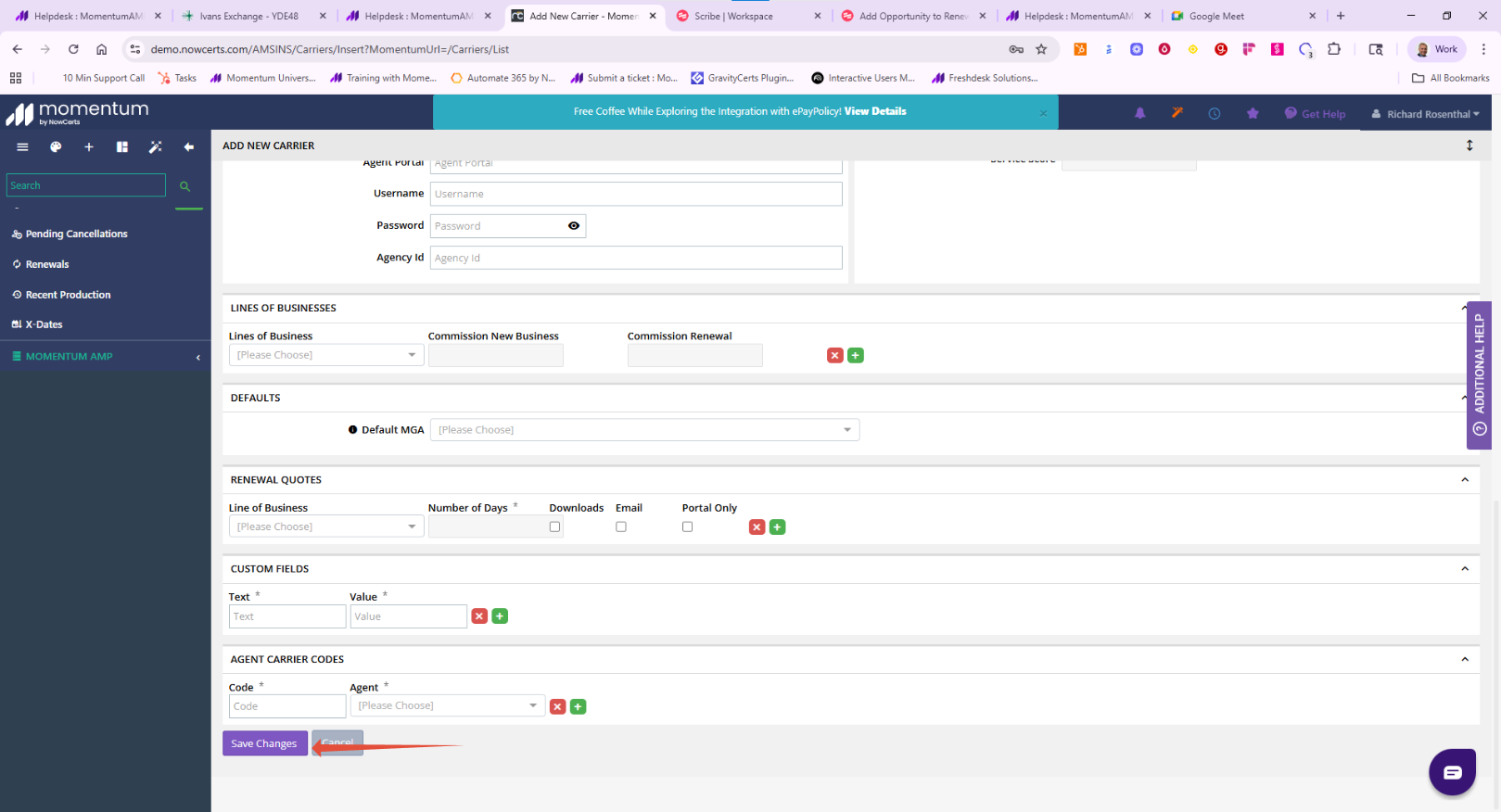This screenshot has height=812, width=1501.
Task: Click the Code input field
Action: (x=287, y=706)
